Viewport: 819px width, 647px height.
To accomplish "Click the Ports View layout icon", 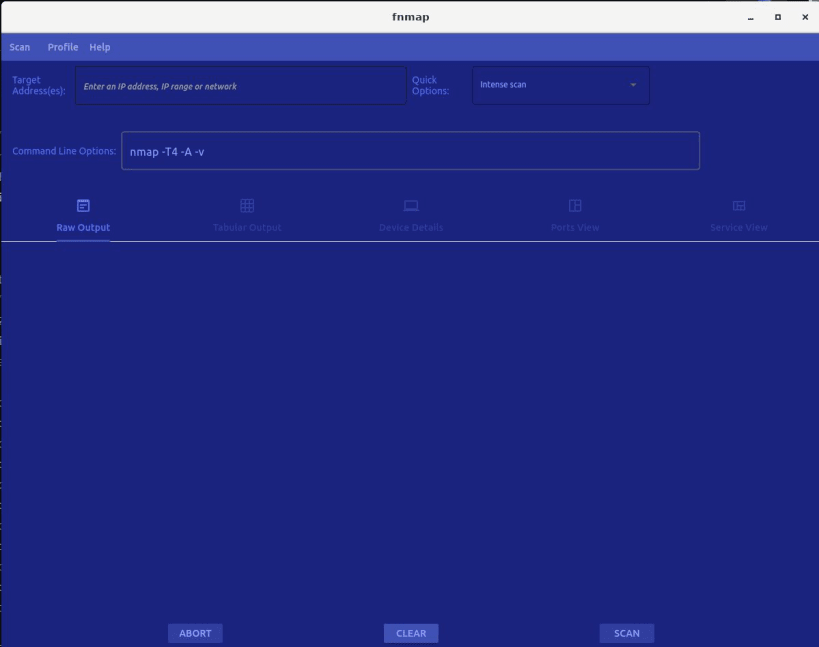I will coord(575,206).
